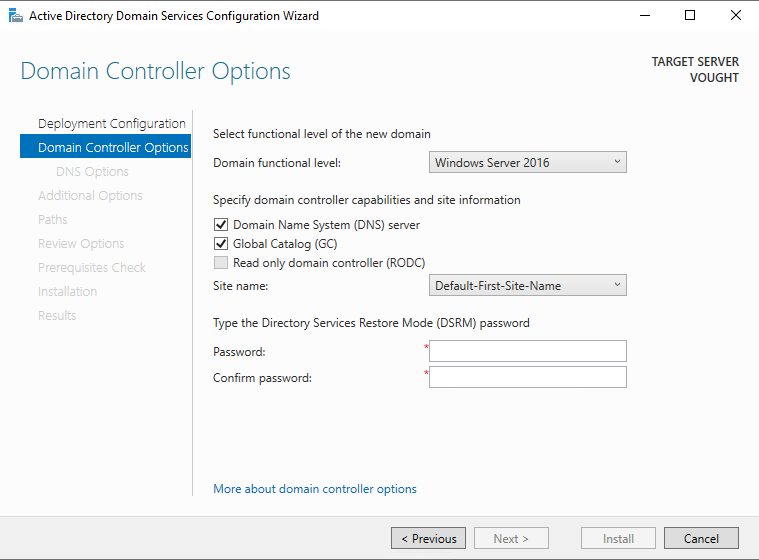Screen dimensions: 759x560
Task: Click the 'Password:' label
Action: 239,352
